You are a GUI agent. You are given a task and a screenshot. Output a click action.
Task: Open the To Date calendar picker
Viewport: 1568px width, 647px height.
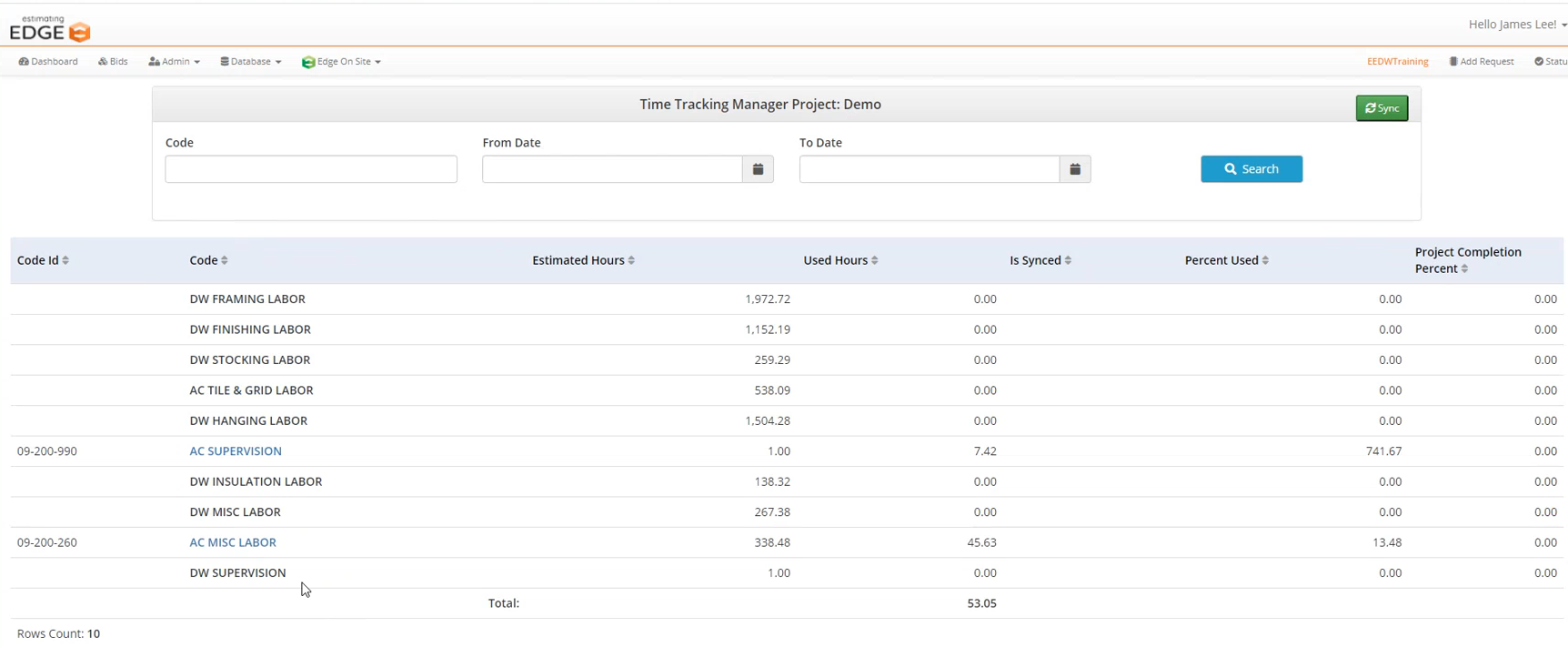tap(1074, 169)
